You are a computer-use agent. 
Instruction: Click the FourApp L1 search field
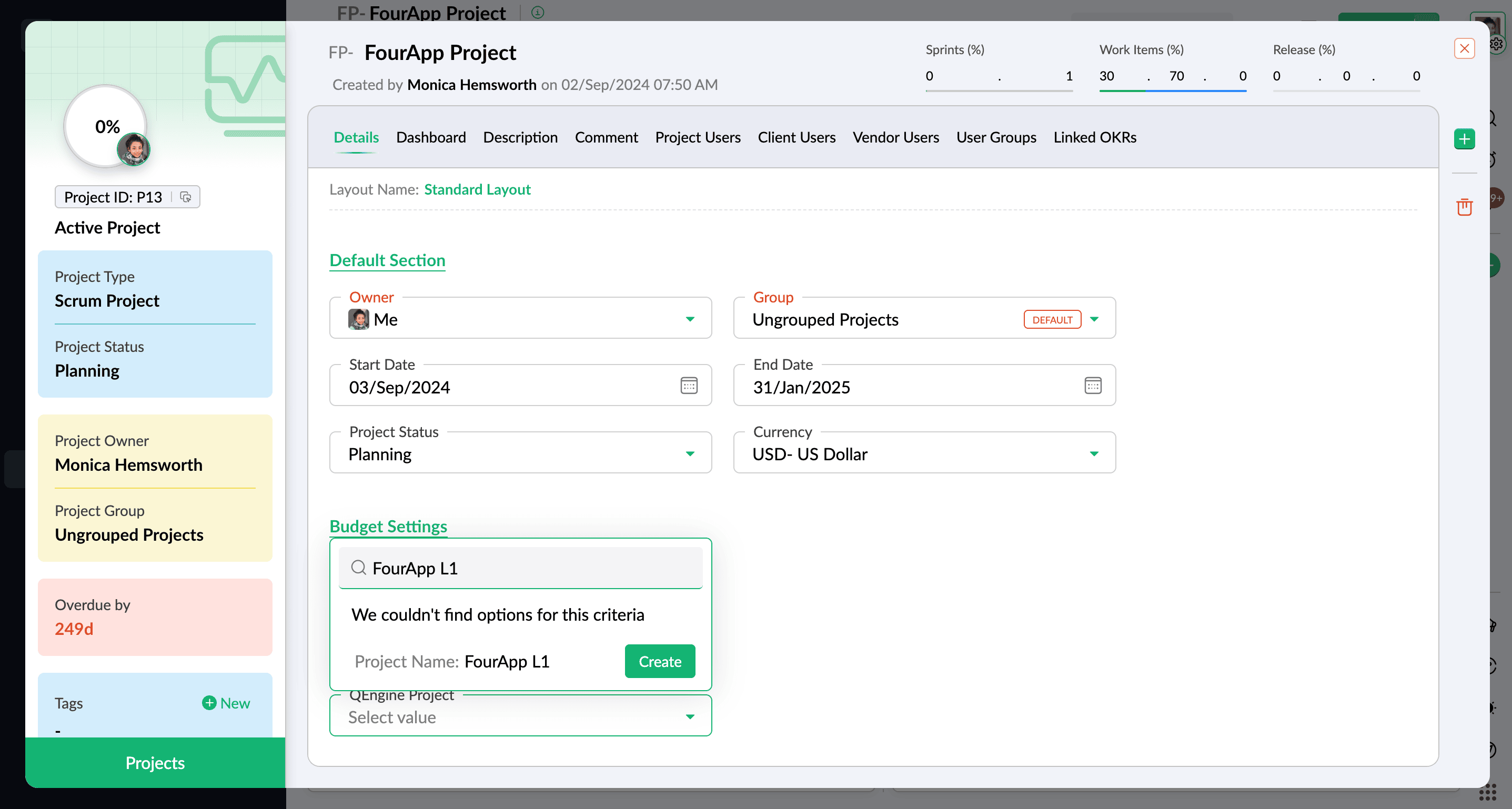coord(528,568)
